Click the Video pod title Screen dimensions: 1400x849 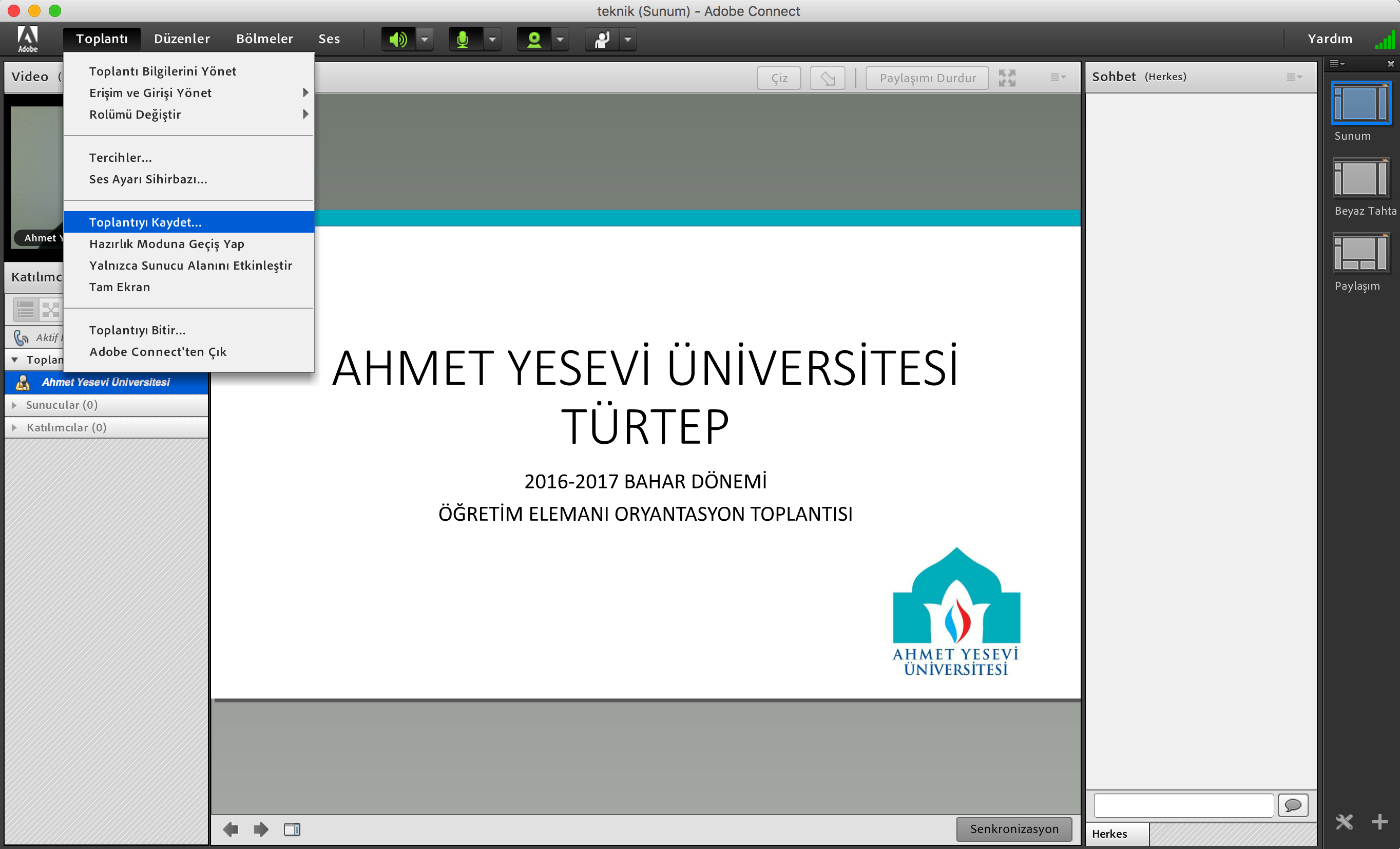coord(30,77)
